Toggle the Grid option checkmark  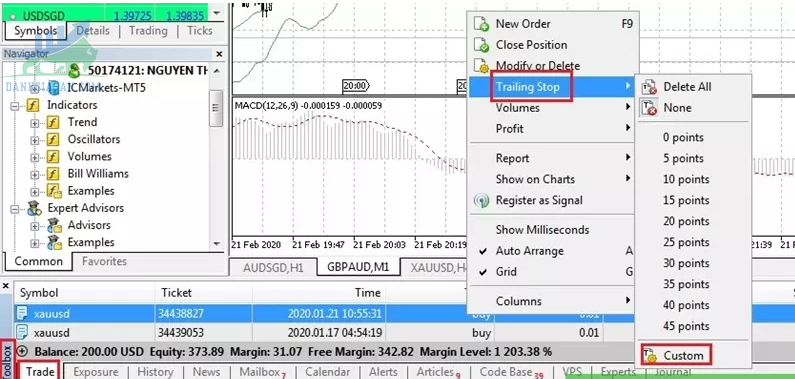coord(483,272)
